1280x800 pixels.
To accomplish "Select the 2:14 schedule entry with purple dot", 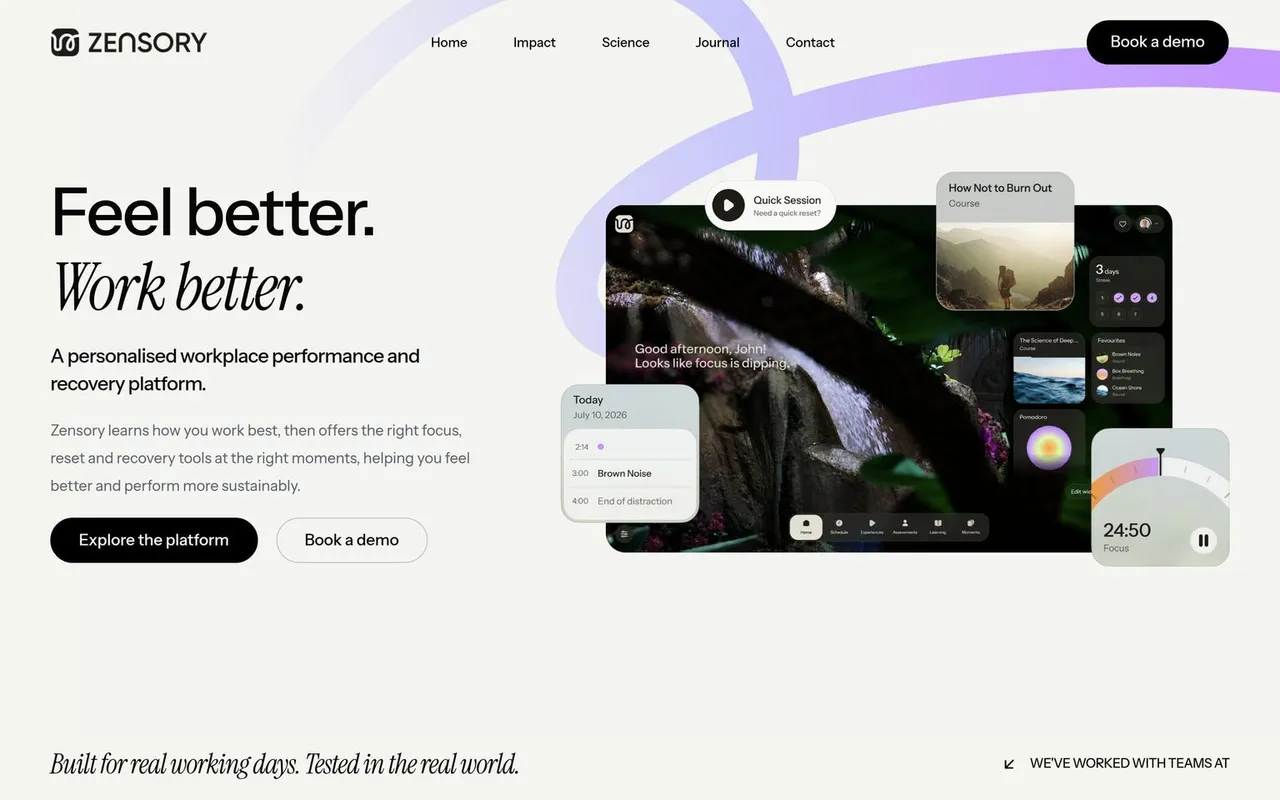I will coord(631,447).
